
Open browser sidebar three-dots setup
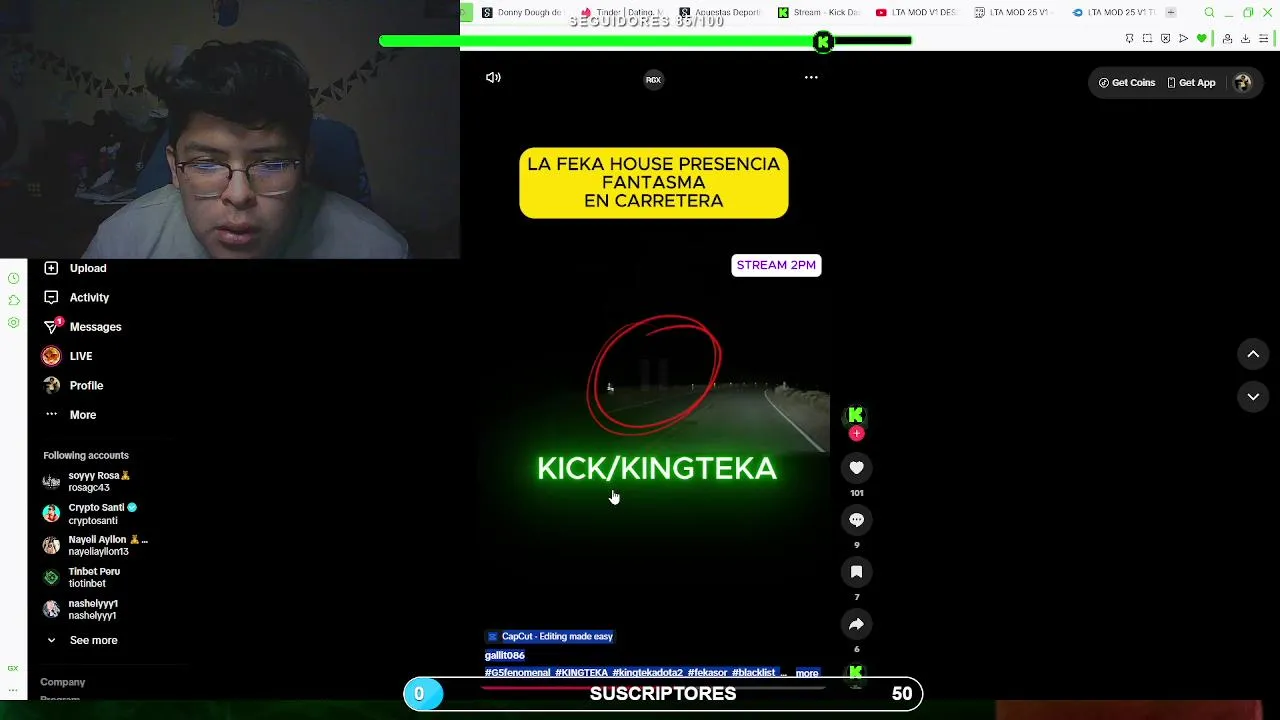pos(13,690)
